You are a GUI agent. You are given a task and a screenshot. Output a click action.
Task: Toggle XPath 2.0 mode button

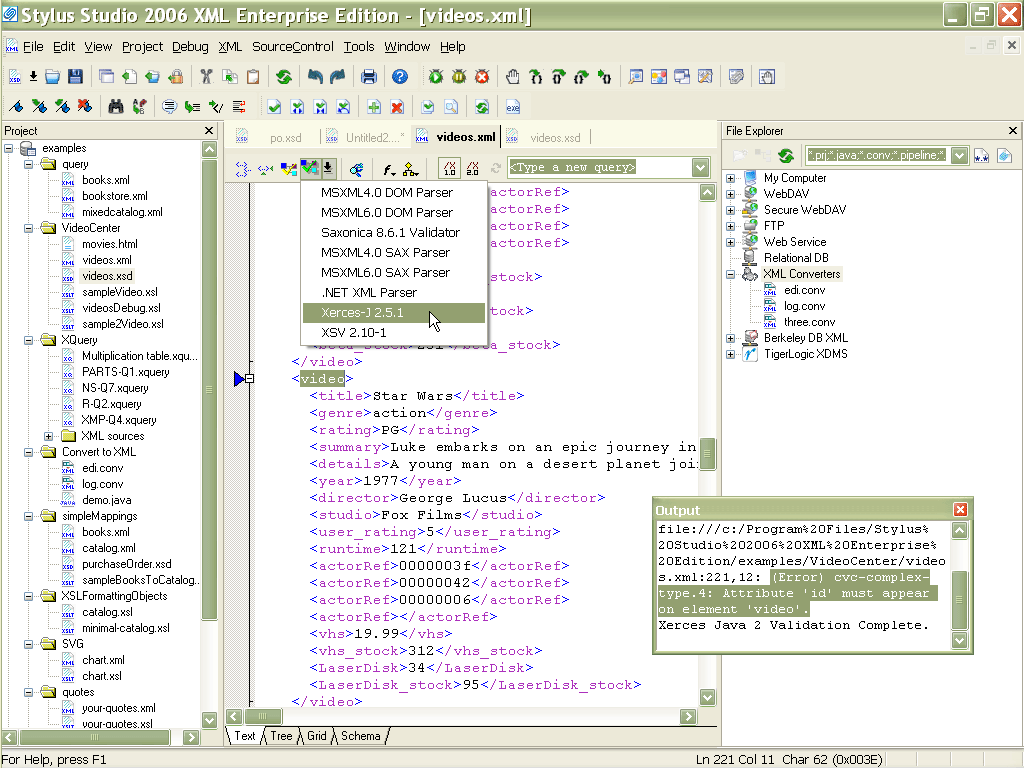tap(473, 168)
